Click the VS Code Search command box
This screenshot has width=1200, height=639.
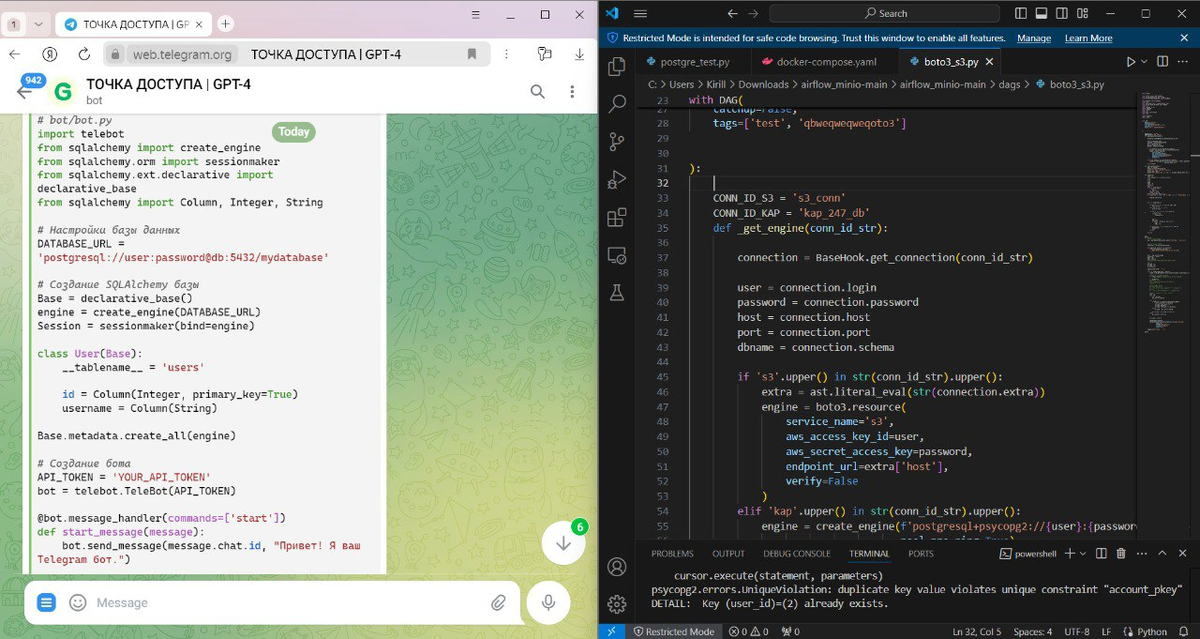pyautogui.click(x=886, y=13)
